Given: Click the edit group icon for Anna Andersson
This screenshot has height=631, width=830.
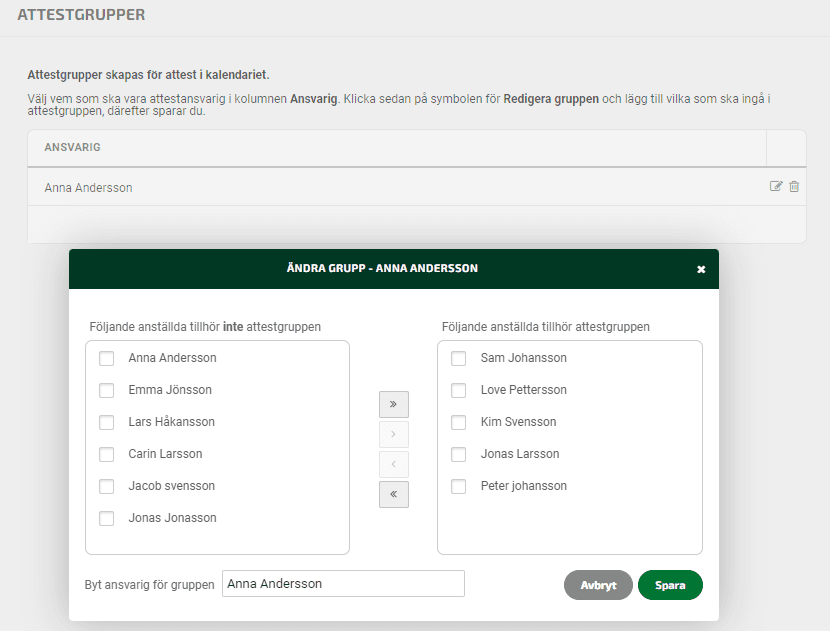Looking at the screenshot, I should click(775, 186).
